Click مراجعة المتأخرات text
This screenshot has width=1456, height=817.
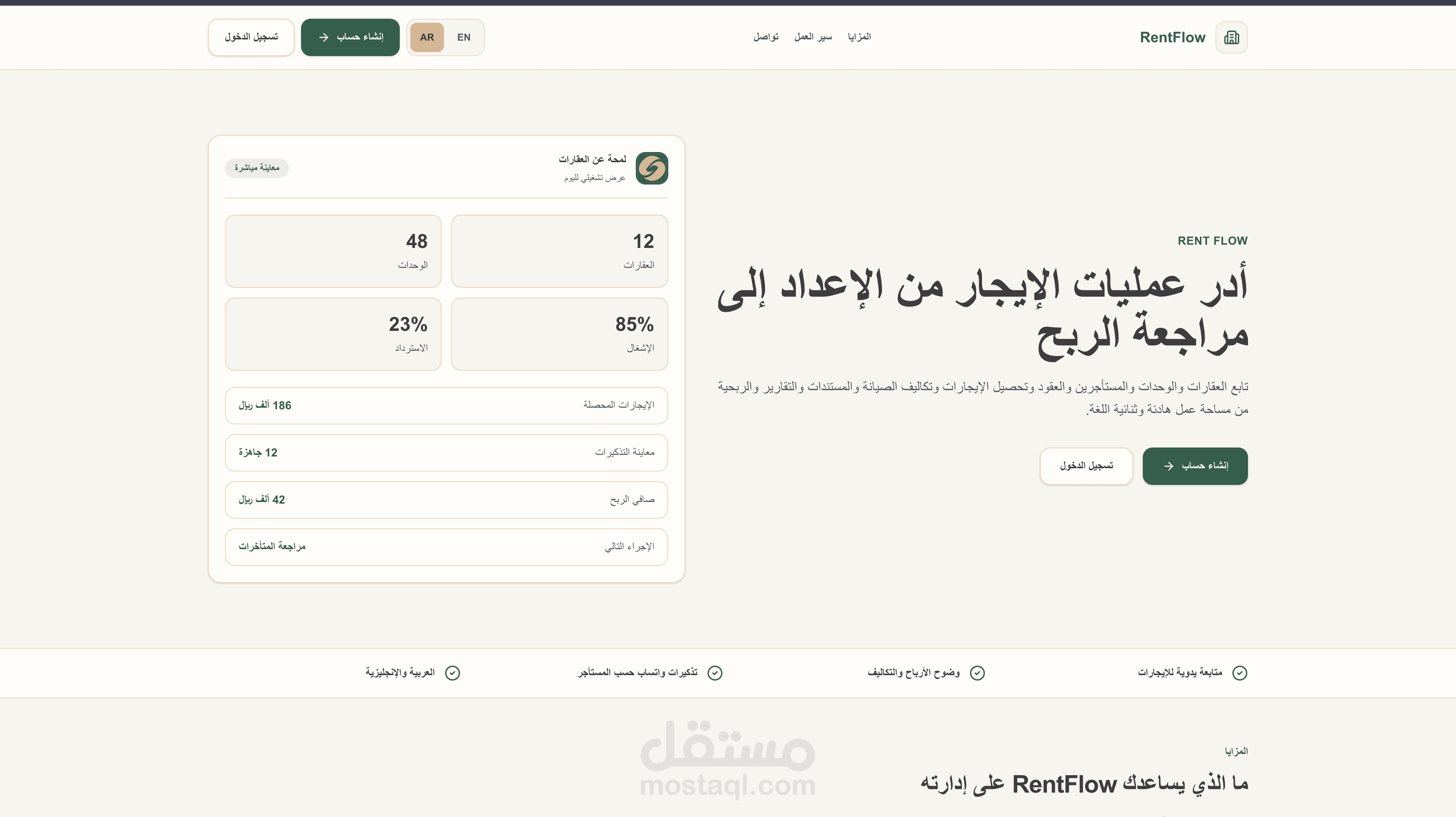pos(272,546)
